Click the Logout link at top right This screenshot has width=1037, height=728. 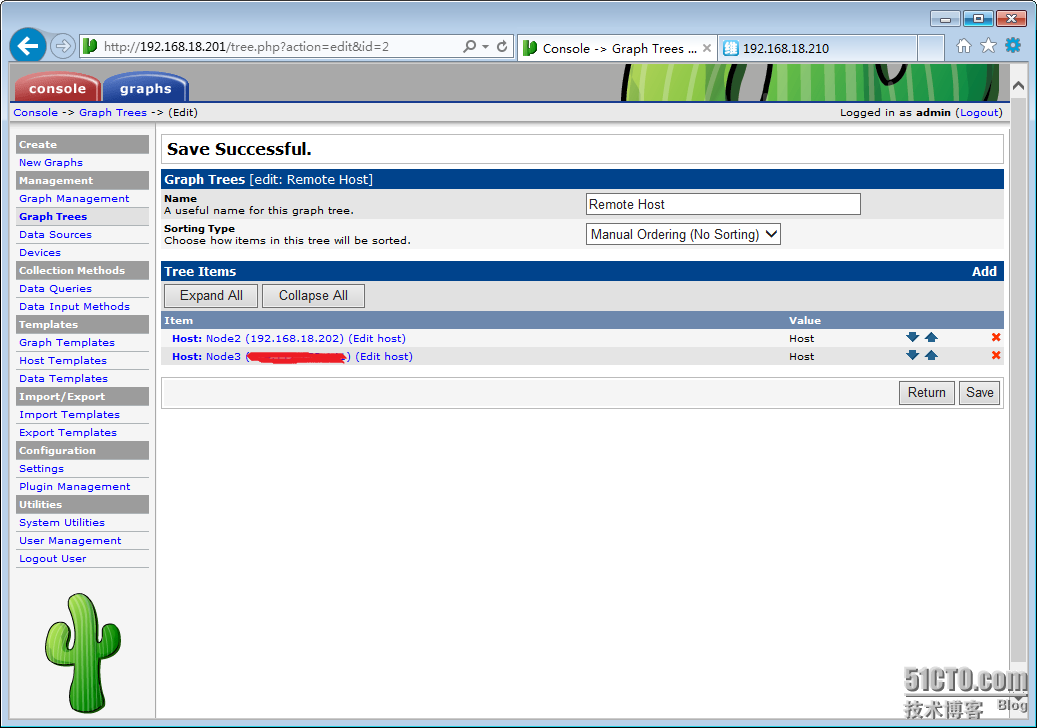pos(981,112)
